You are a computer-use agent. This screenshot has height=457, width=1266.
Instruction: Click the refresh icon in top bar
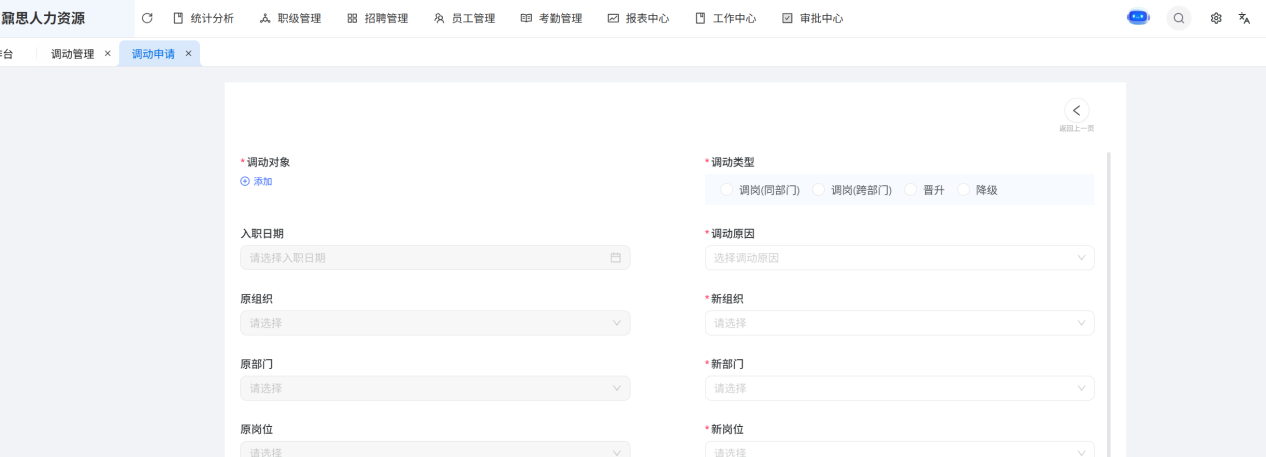click(x=148, y=18)
